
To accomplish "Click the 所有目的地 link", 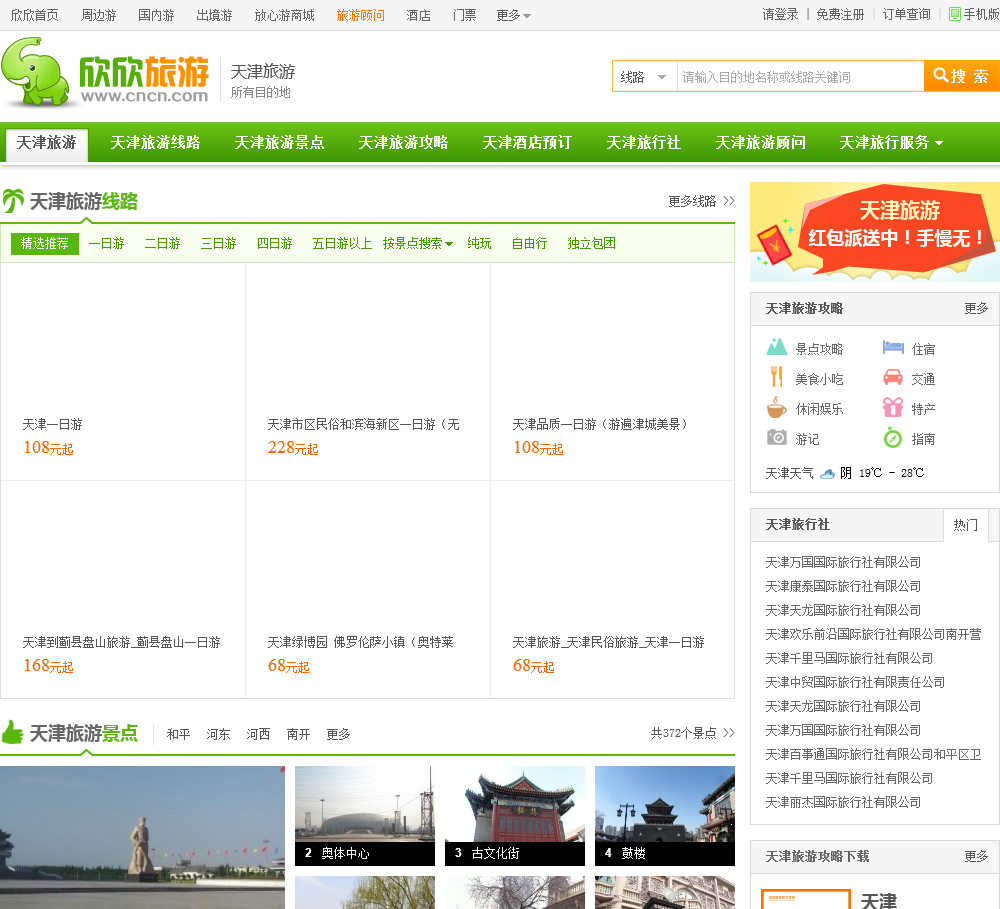I will tap(260, 92).
